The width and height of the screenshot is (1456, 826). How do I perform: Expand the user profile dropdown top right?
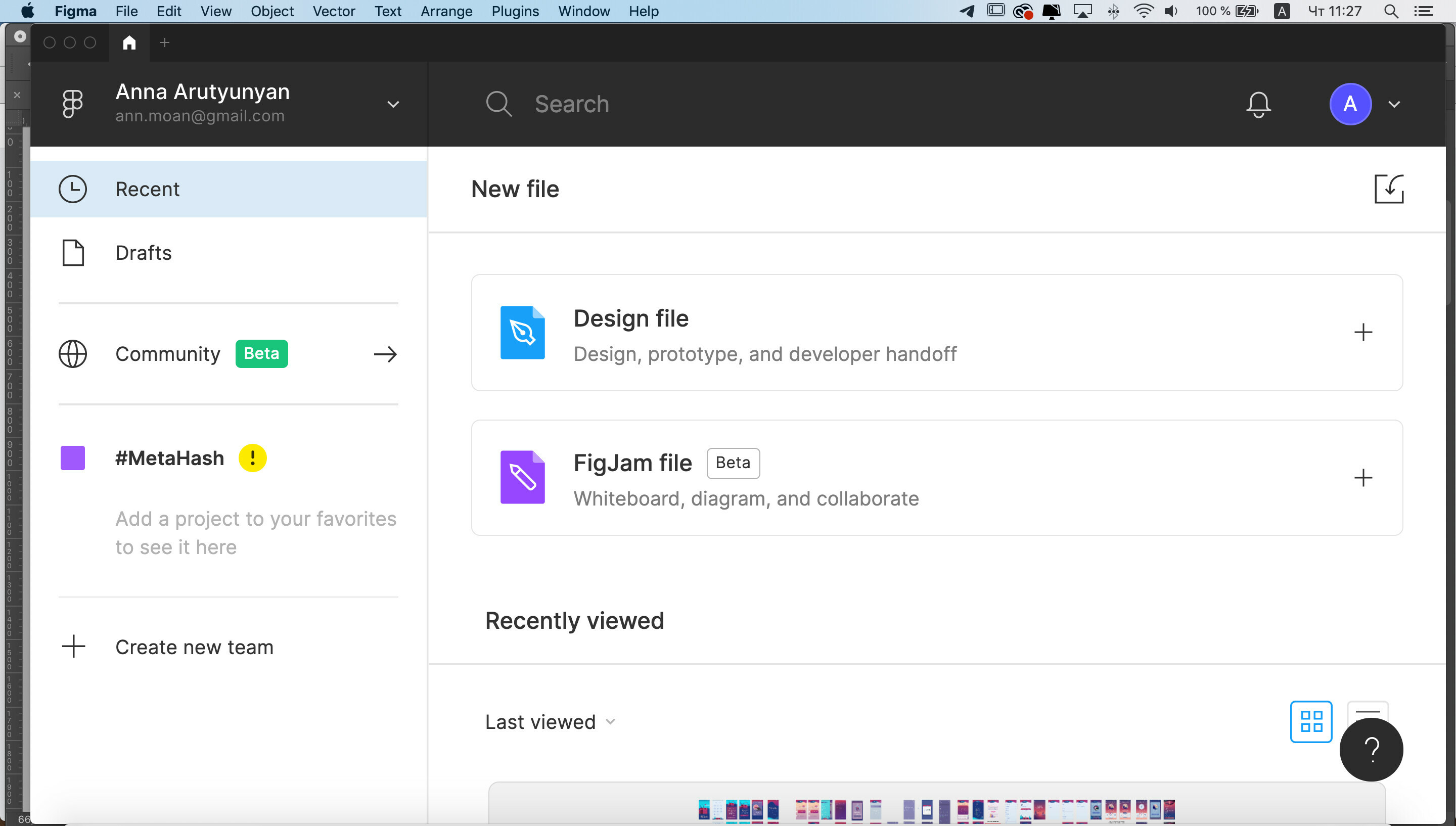coord(1395,104)
